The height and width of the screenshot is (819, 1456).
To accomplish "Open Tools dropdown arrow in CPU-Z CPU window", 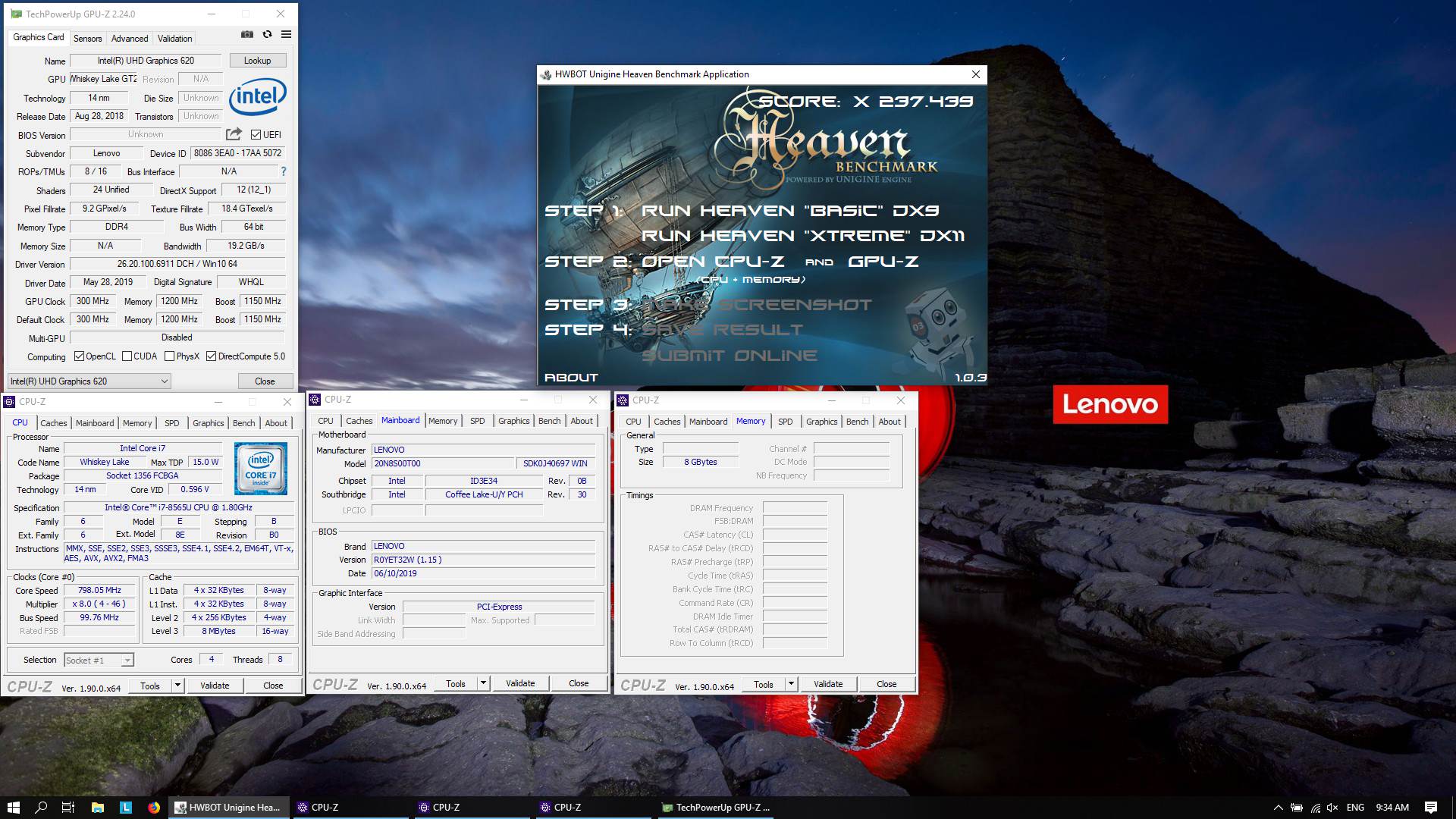I will (177, 686).
